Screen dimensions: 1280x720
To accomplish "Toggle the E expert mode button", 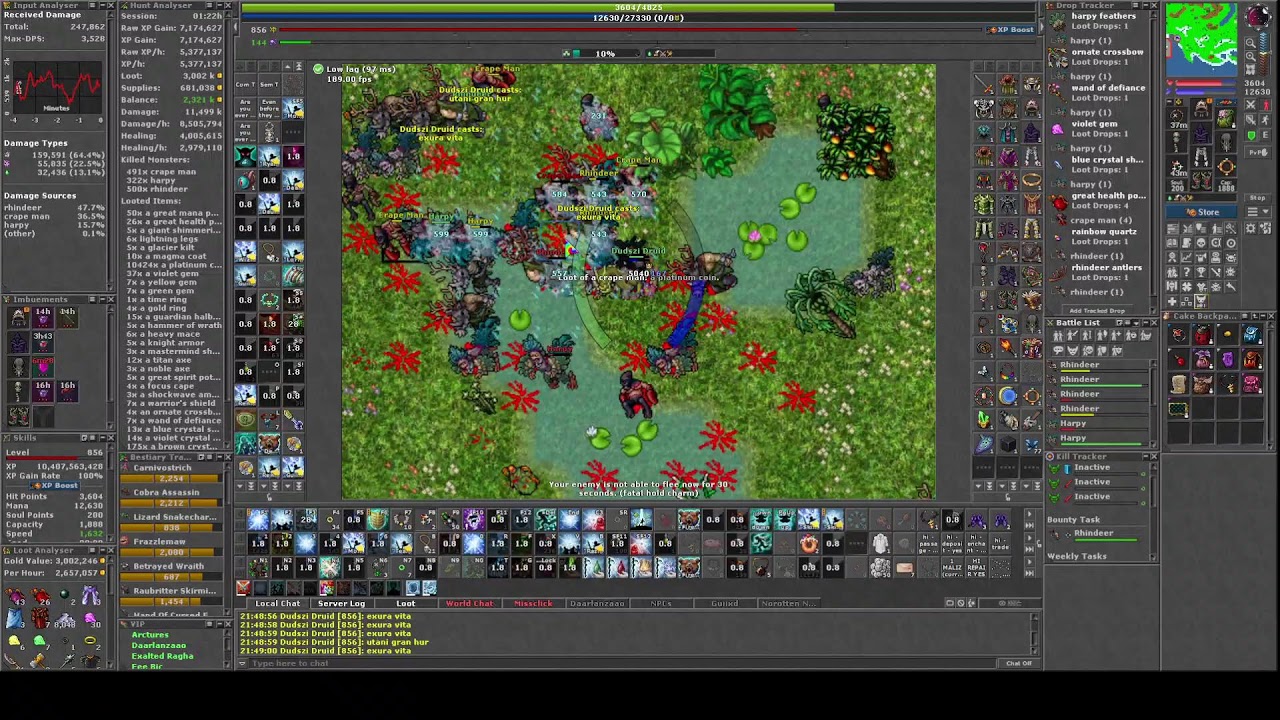I will coord(1266,135).
